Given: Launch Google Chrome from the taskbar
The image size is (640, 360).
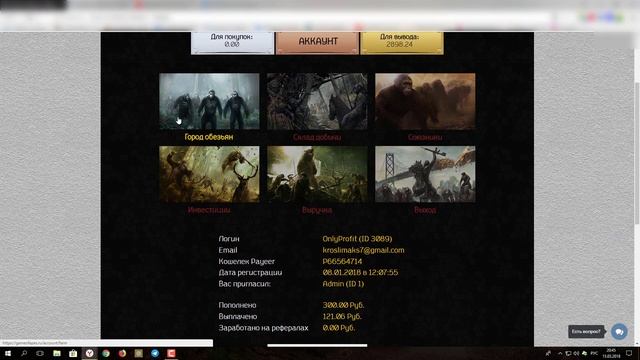Looking at the screenshot, I should (x=106, y=353).
